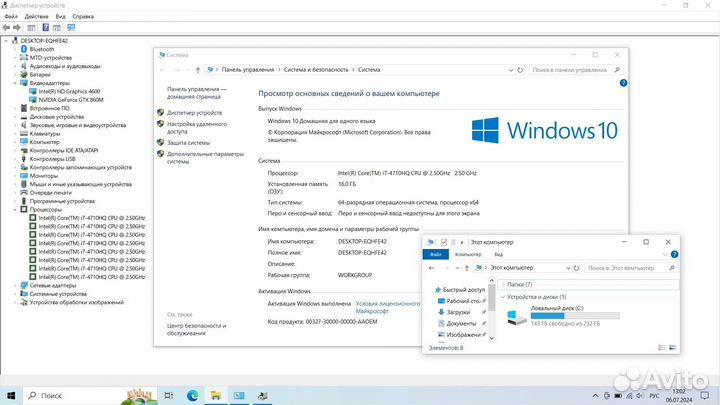
Task: Switch to large icons view button in status bar
Action: (x=672, y=348)
